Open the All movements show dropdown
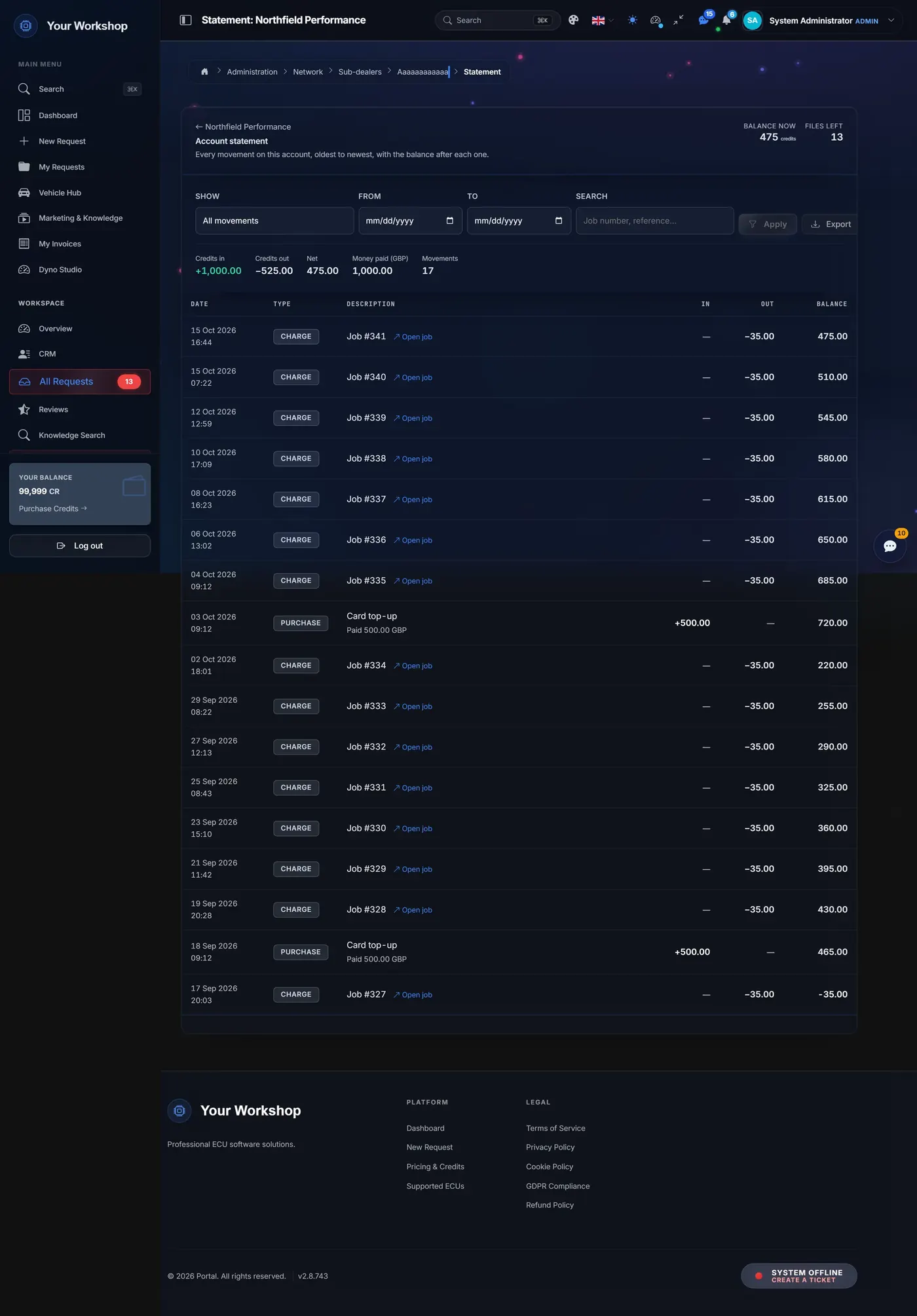Screen dimensions: 917x1316 point(274,221)
